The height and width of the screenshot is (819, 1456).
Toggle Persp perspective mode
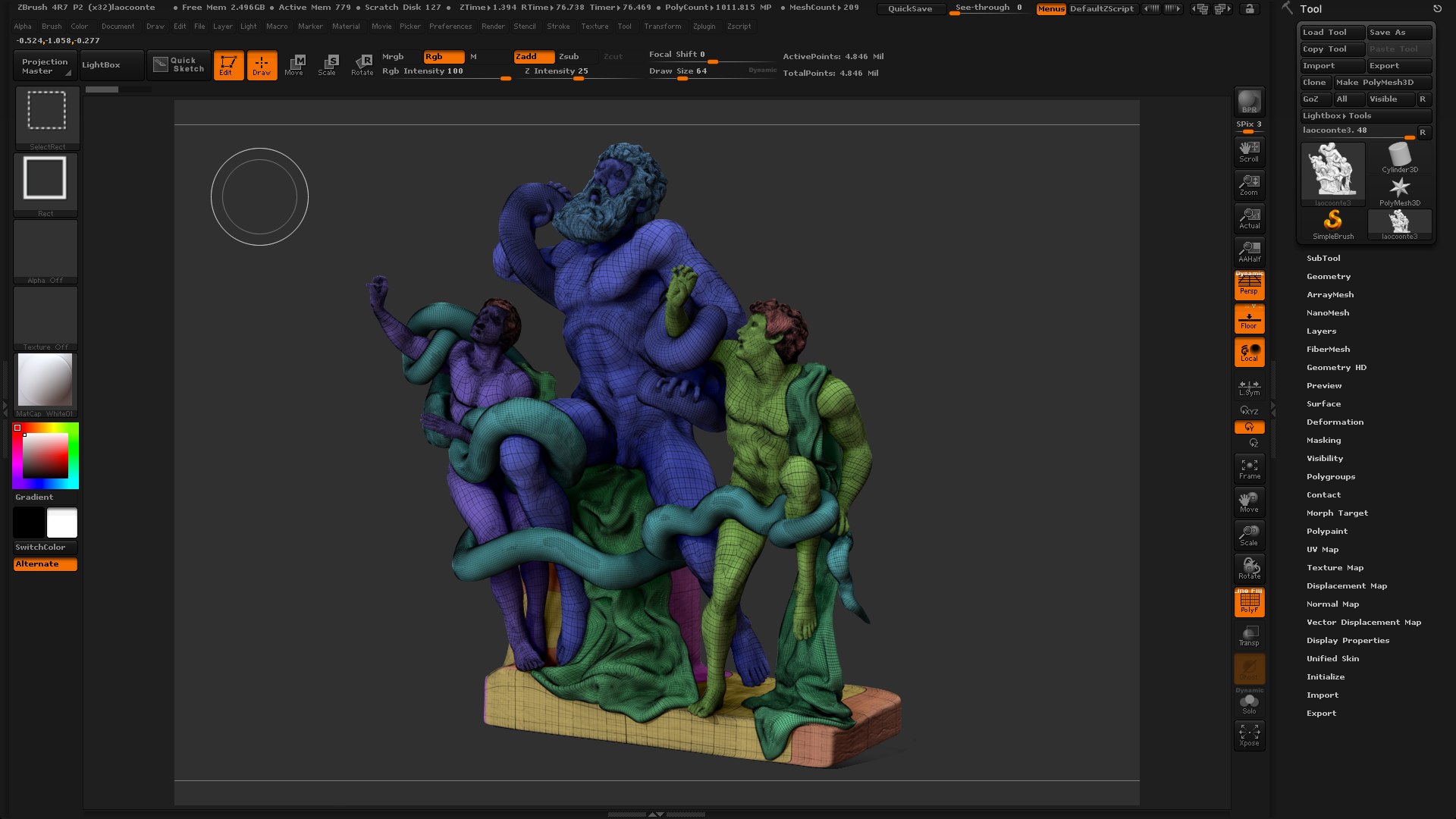coord(1249,285)
